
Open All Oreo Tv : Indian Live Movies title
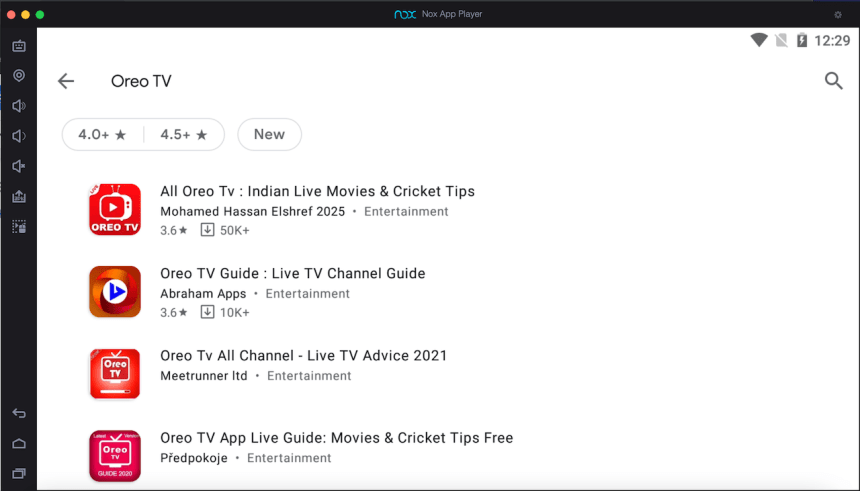tap(317, 191)
